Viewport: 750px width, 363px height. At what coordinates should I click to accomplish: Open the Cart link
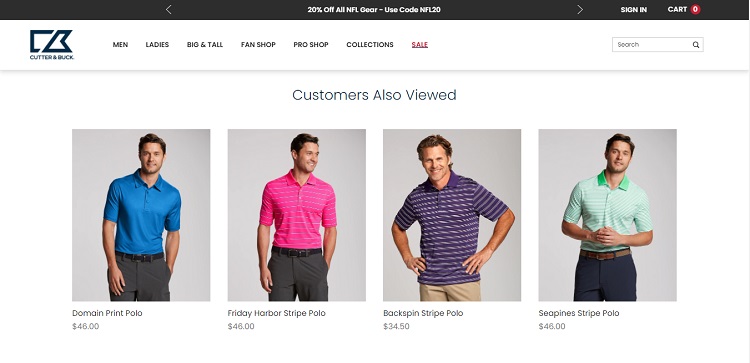(x=677, y=9)
